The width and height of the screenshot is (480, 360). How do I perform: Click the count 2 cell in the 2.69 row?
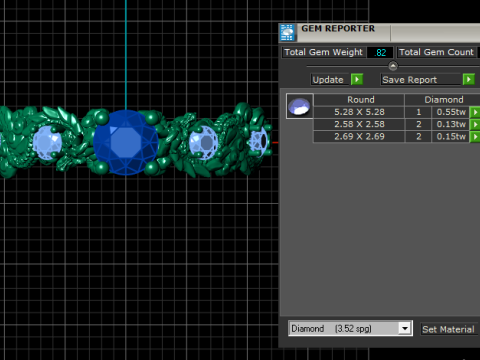click(x=418, y=137)
